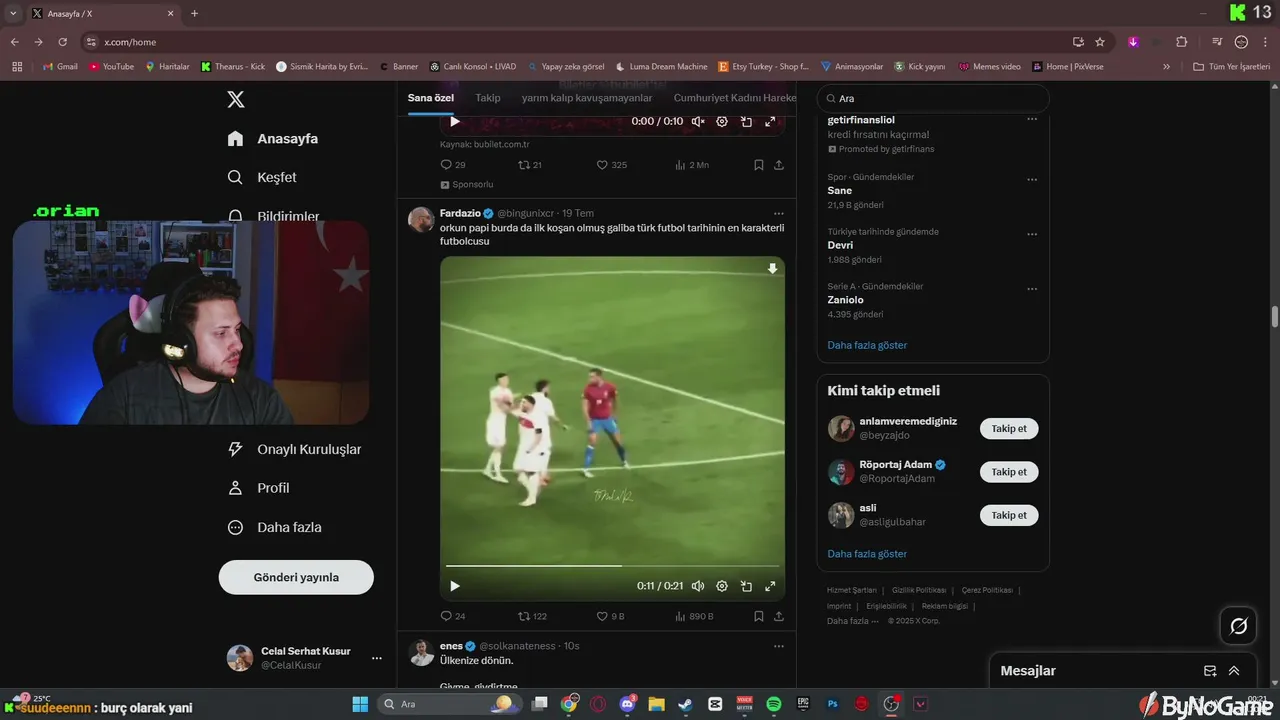
Task: Like the sponsored post with 325 likes
Action: (612, 165)
